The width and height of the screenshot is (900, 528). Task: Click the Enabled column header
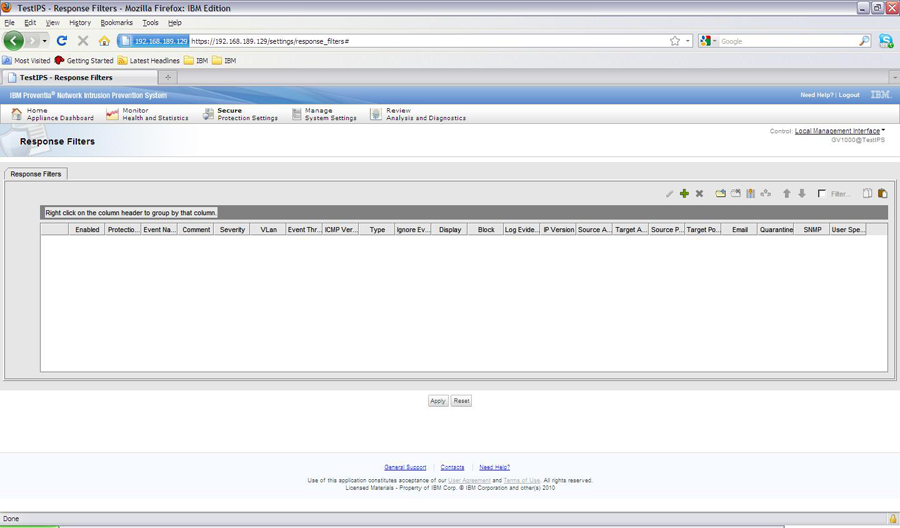click(x=87, y=230)
